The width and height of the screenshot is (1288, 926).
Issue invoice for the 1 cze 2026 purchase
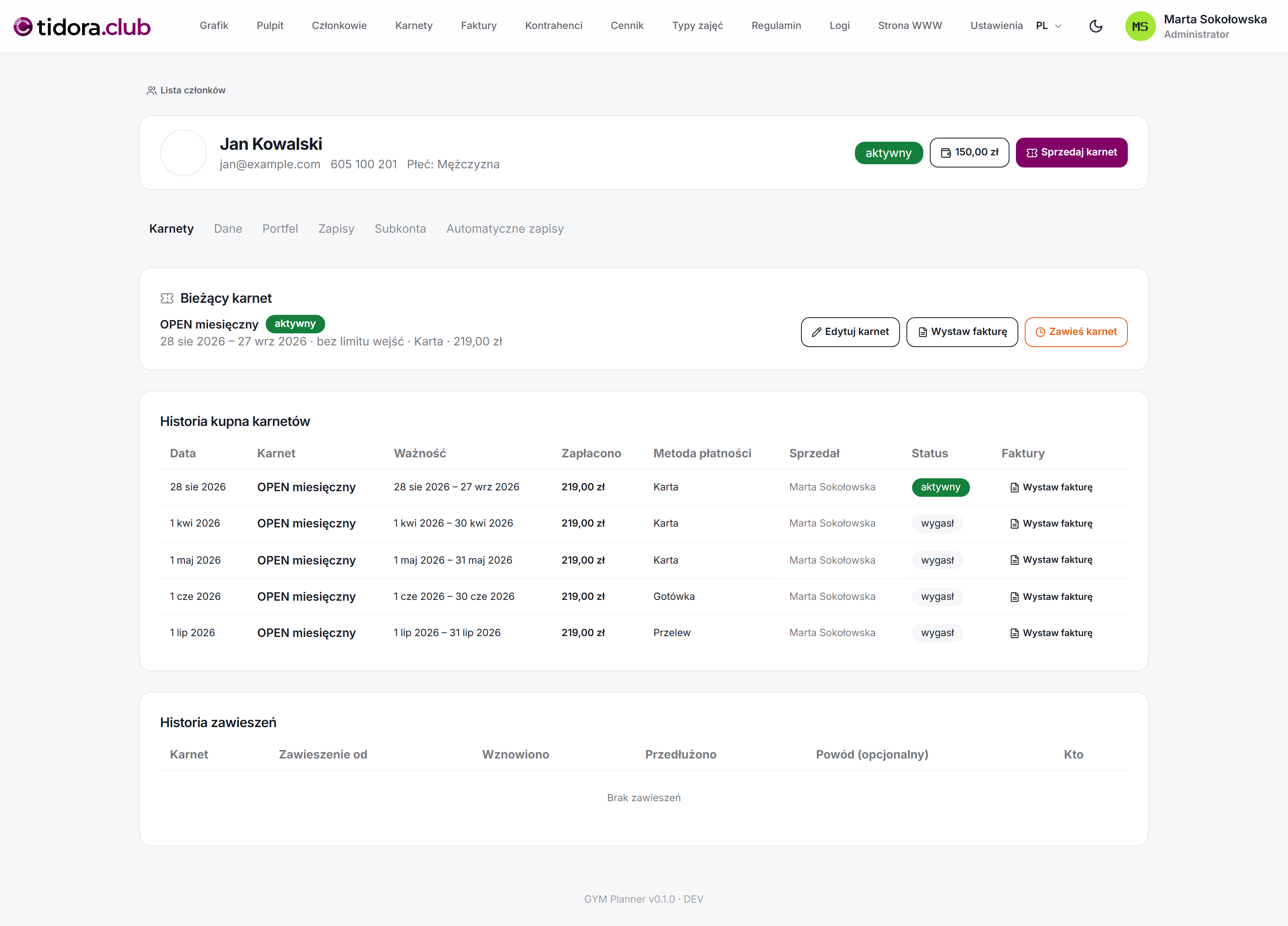pyautogui.click(x=1051, y=597)
